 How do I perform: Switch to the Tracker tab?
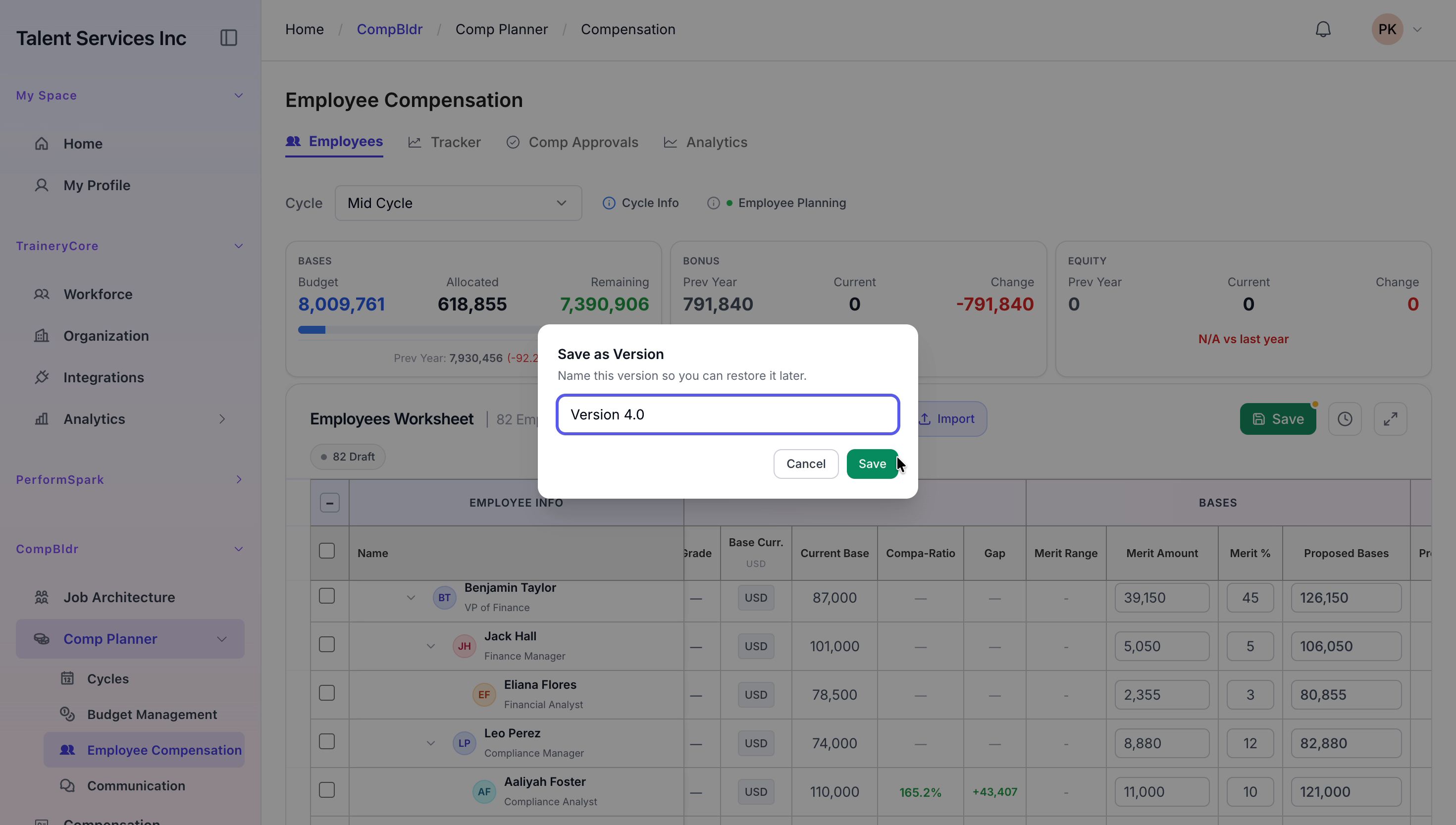(445, 142)
